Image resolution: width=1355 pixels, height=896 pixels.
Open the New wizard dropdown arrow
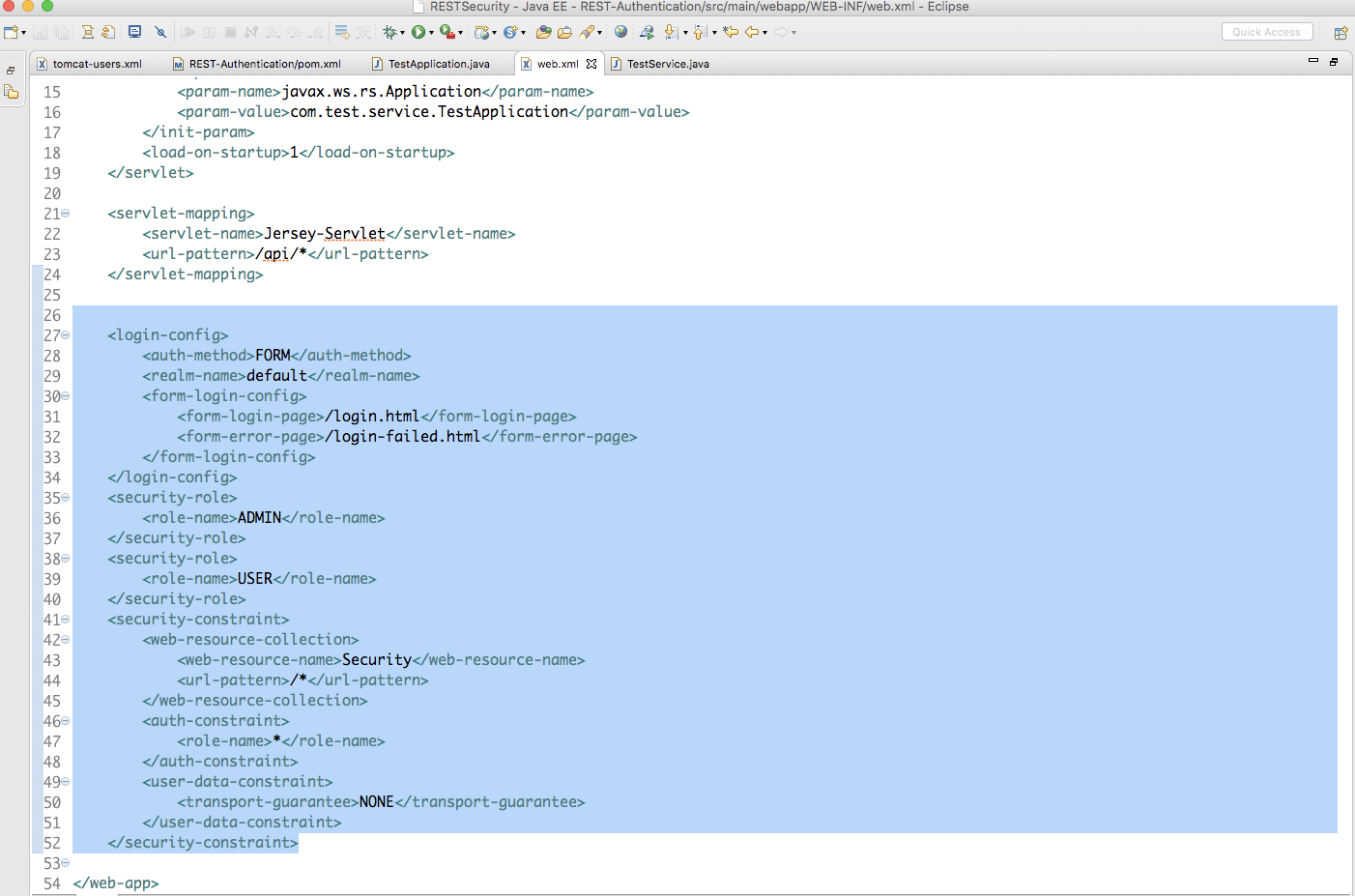[x=23, y=33]
